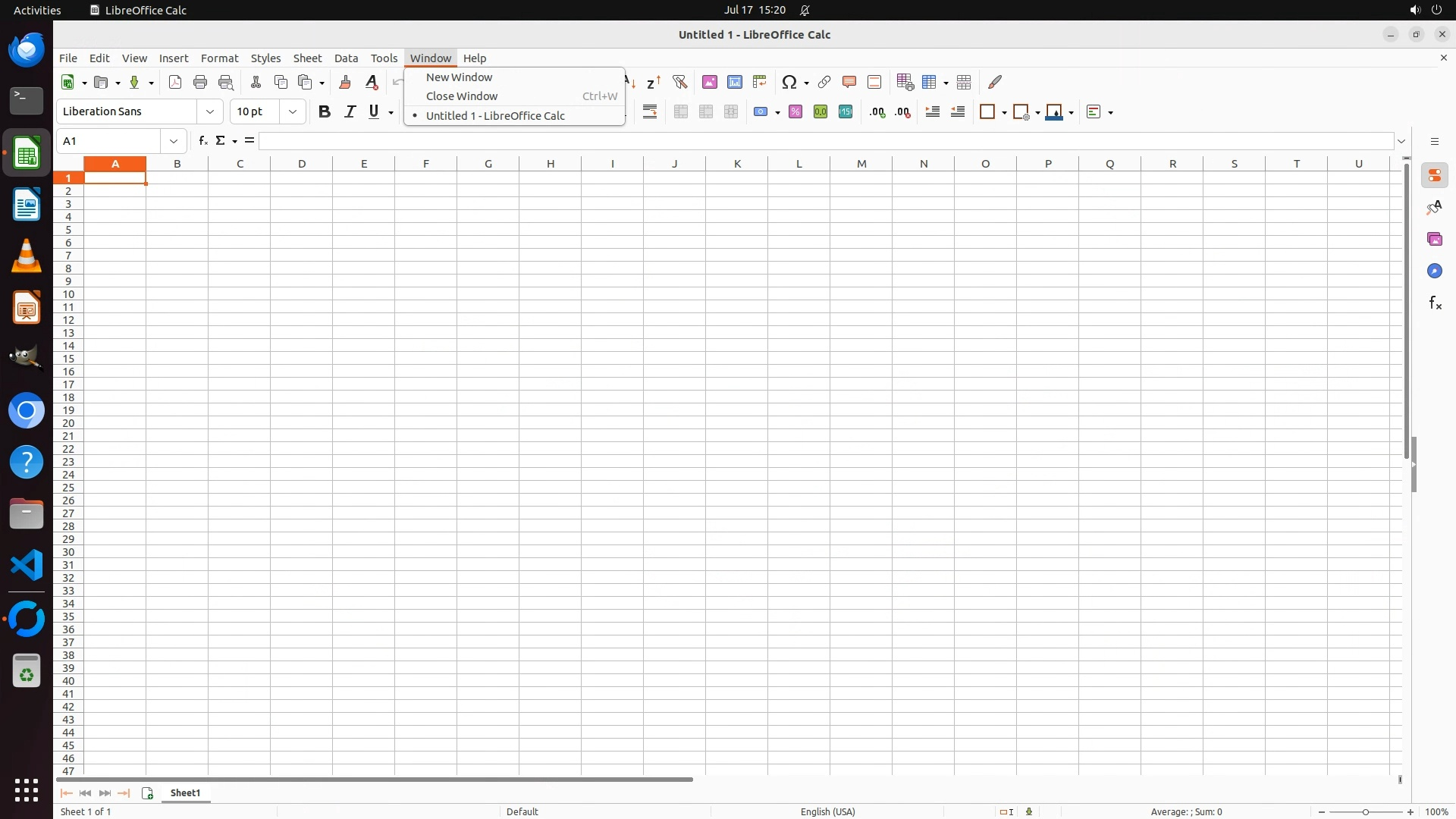Switch to Sheet1 tab
This screenshot has height=819, width=1456.
[x=186, y=793]
